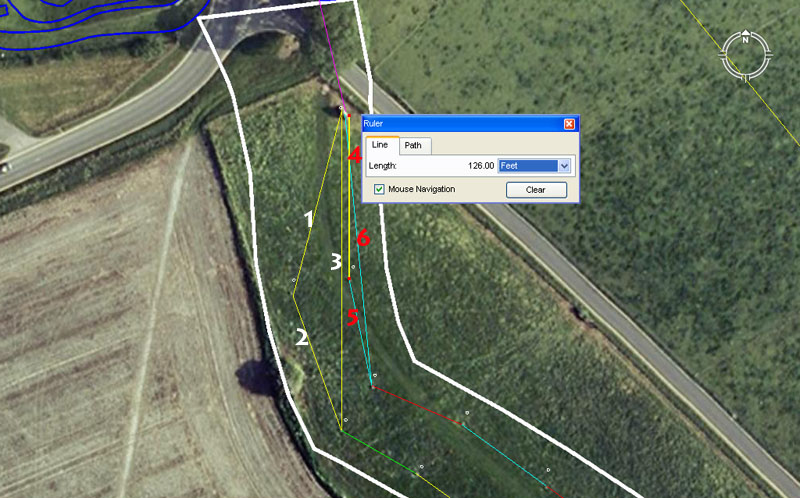This screenshot has width=800, height=498.
Task: Close the Ruler dialog
Action: 569,124
